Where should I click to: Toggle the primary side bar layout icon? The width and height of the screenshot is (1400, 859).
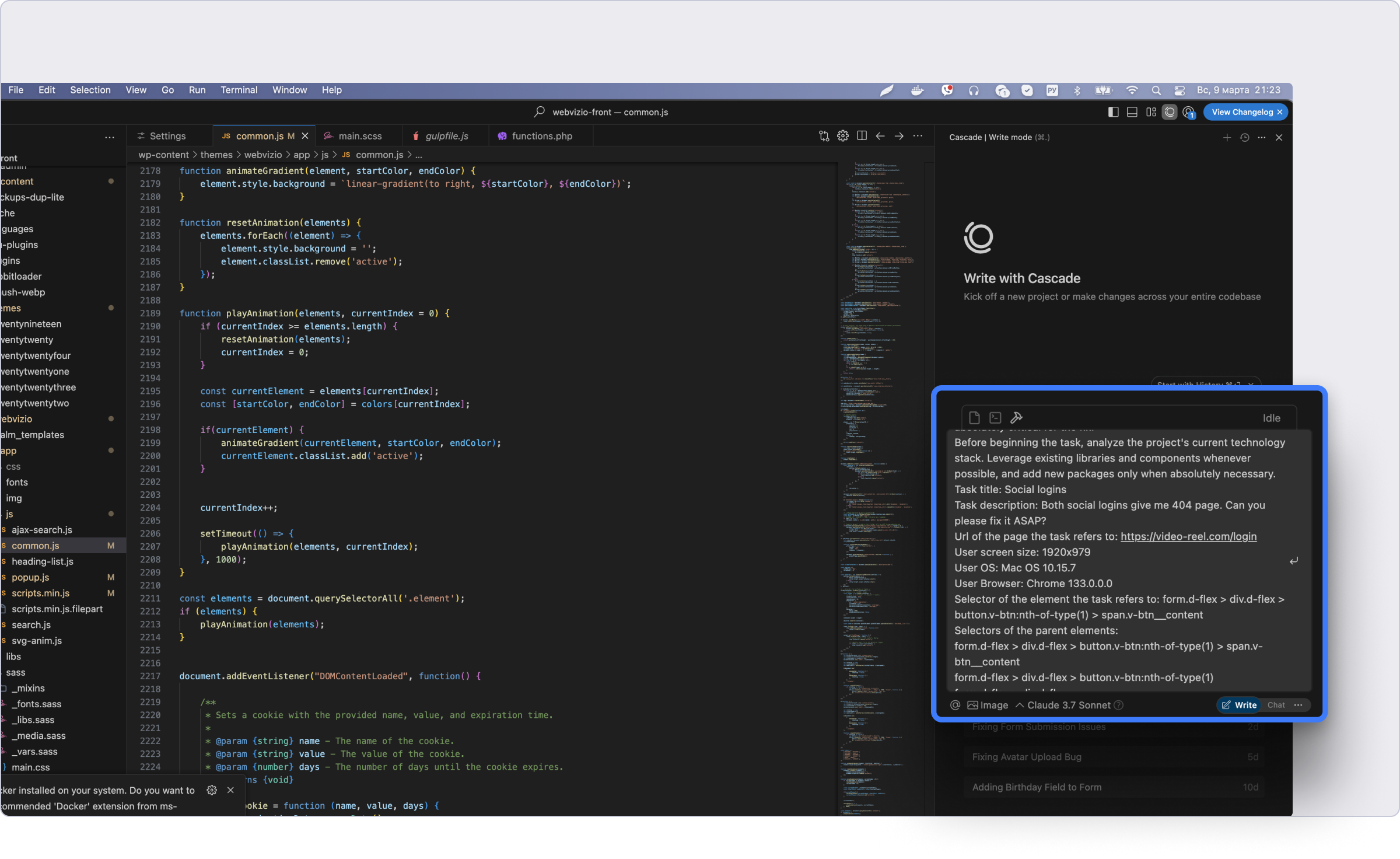[1113, 112]
